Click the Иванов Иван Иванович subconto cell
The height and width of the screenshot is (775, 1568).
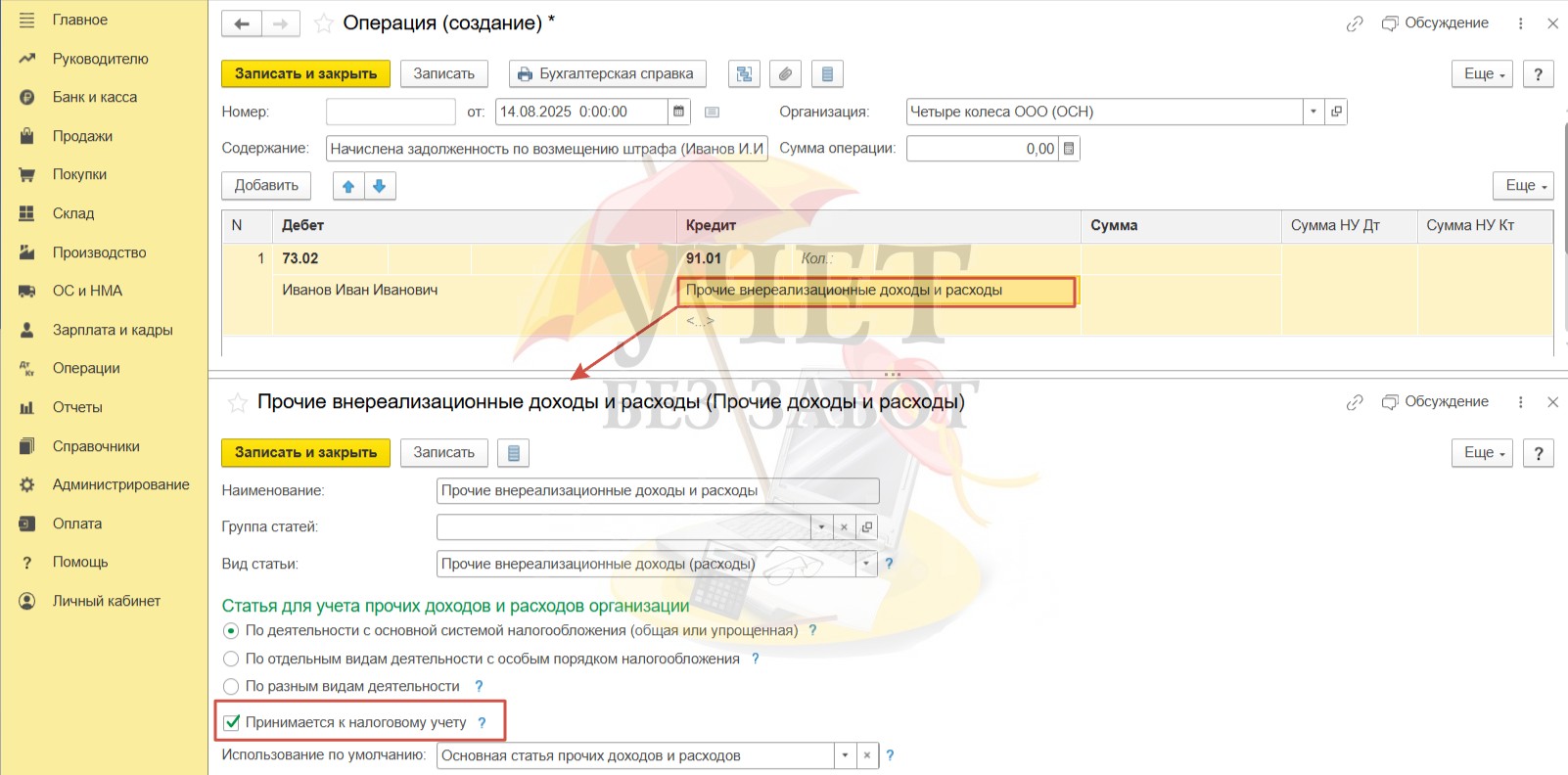coord(474,290)
